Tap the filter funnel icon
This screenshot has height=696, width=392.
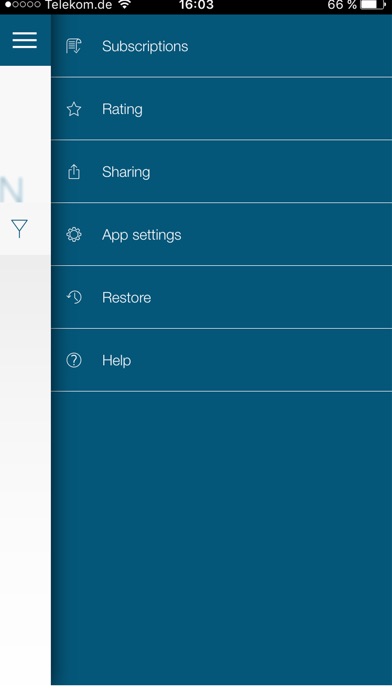[20, 229]
